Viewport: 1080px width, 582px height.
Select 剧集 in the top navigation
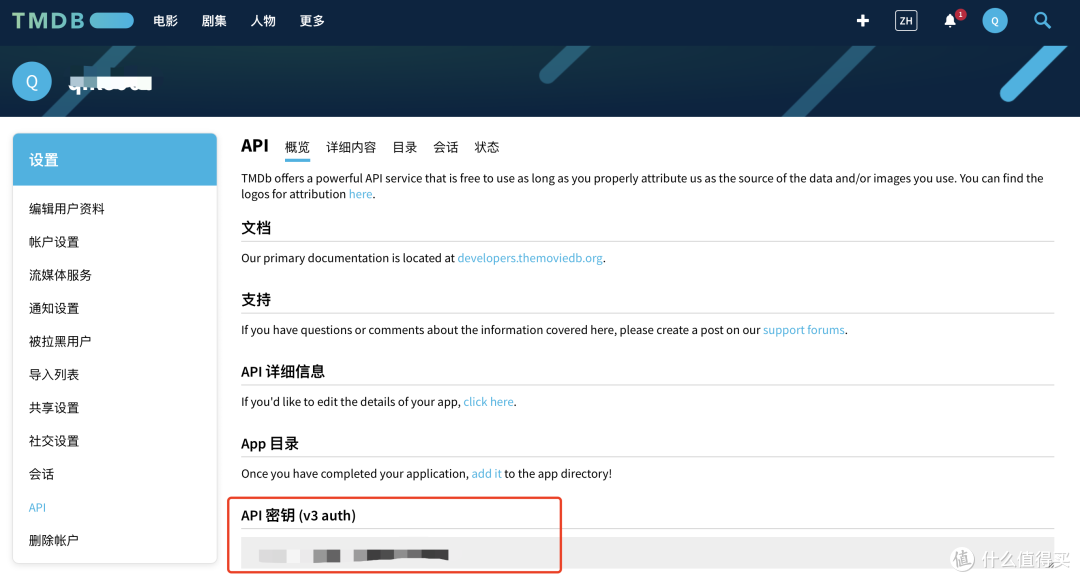pyautogui.click(x=213, y=20)
